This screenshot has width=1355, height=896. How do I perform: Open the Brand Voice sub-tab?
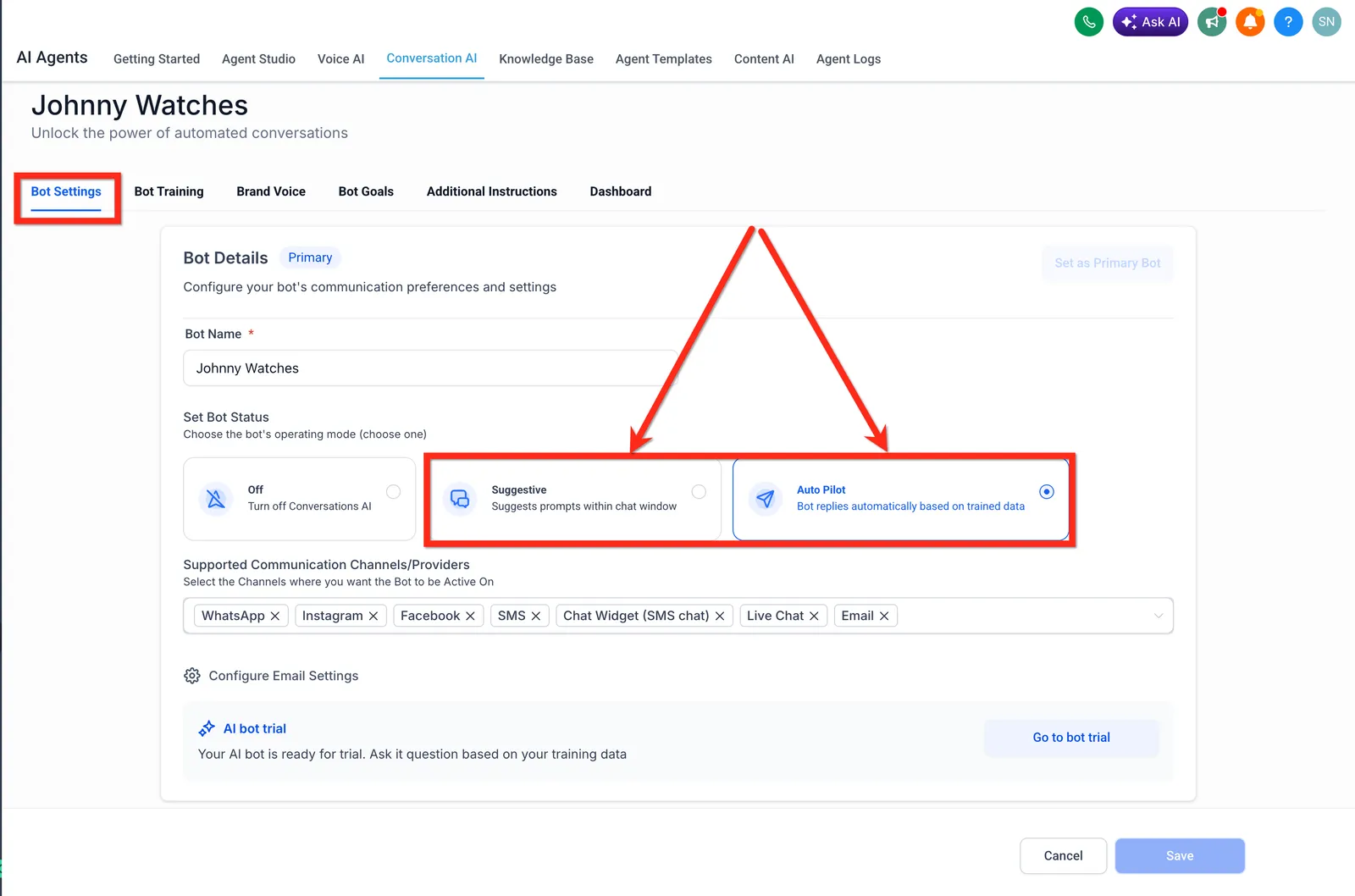(x=271, y=191)
